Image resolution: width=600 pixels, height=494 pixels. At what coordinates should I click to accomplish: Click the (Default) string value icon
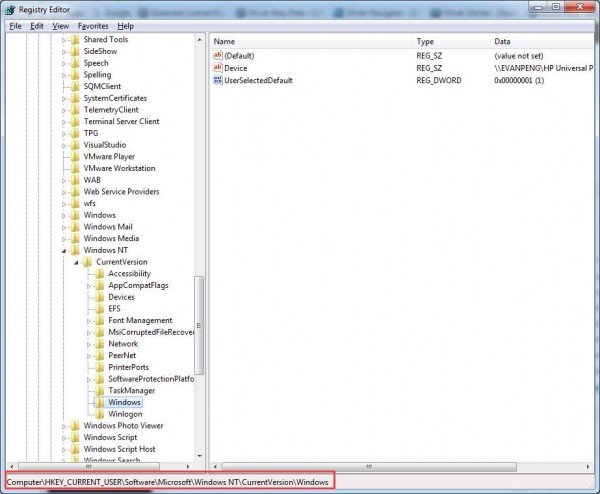218,56
